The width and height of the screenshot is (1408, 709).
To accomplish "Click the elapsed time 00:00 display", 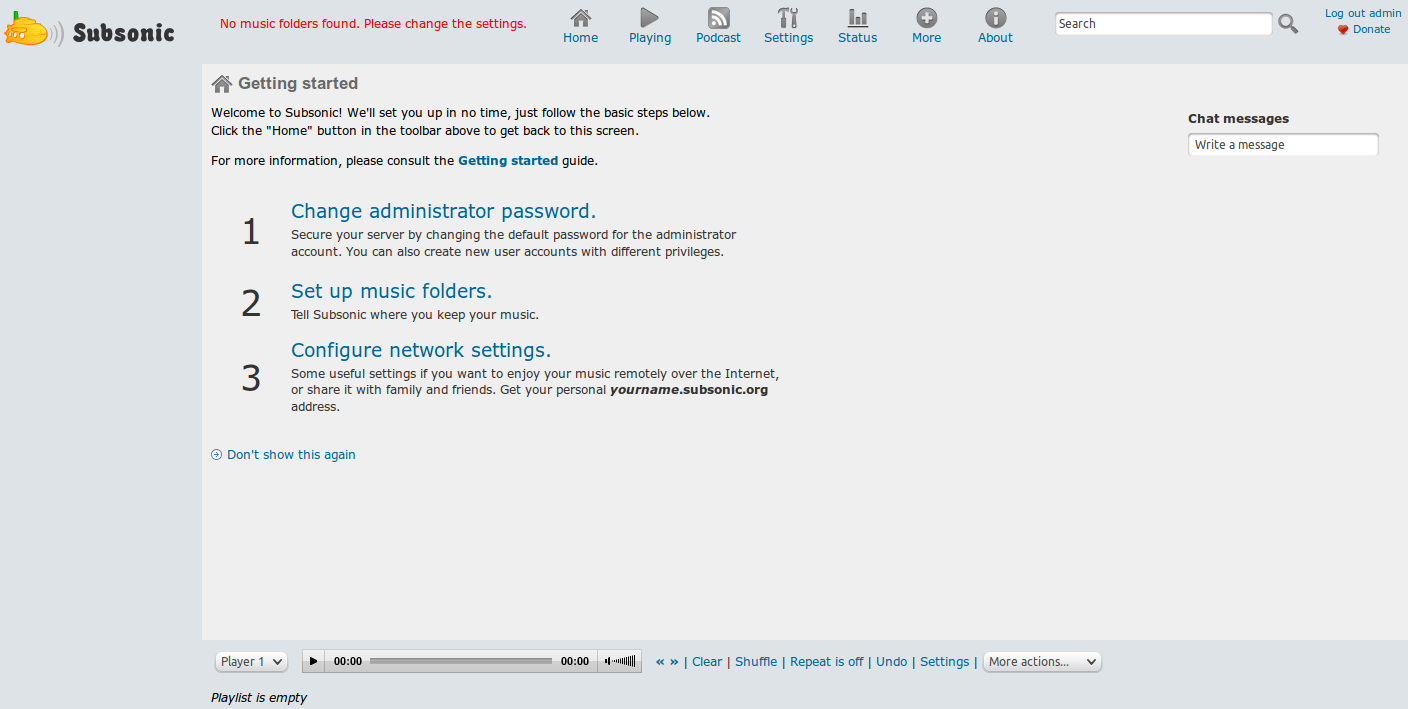I will click(x=348, y=662).
